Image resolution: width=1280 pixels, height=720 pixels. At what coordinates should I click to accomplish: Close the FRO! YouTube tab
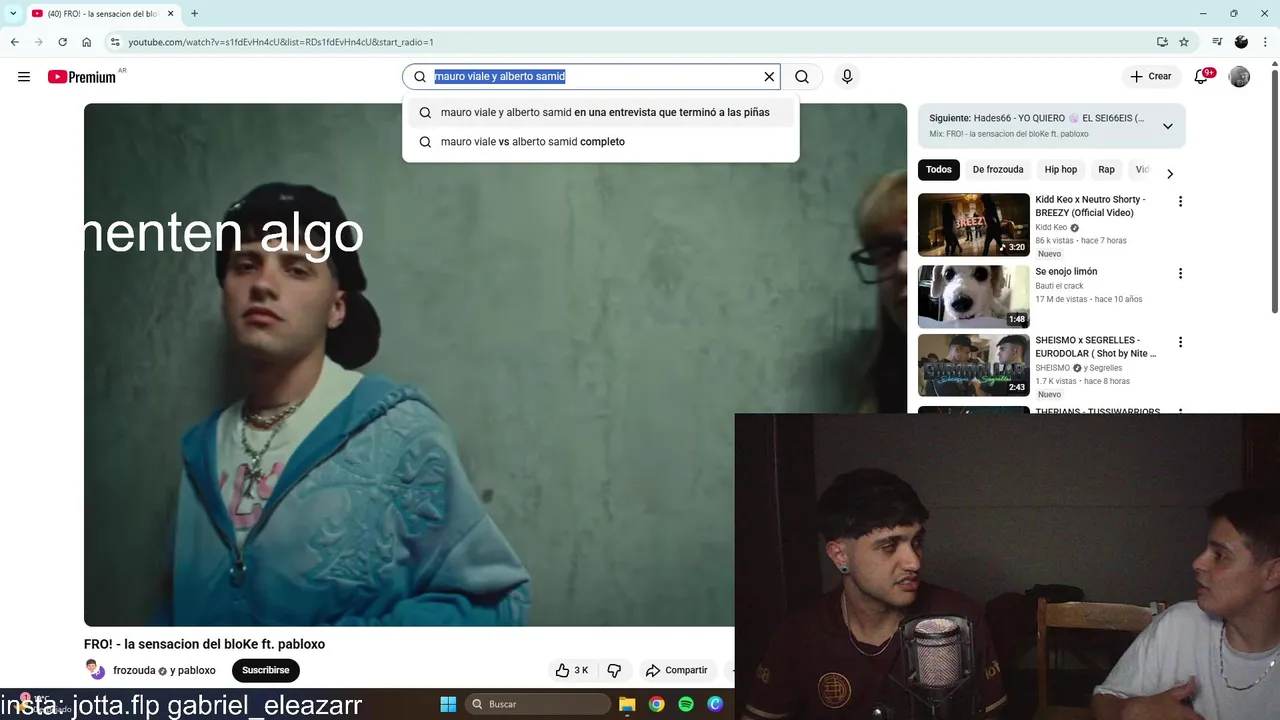(171, 14)
